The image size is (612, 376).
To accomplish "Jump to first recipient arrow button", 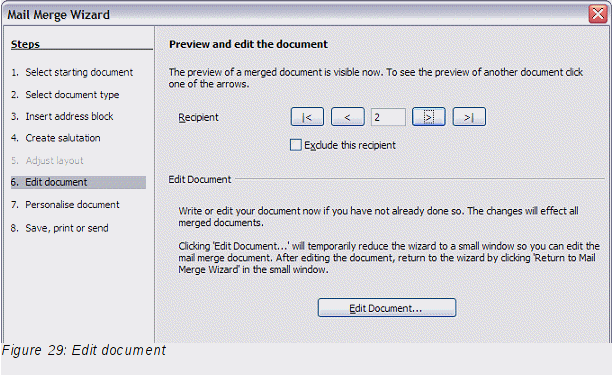I will click(x=307, y=117).
